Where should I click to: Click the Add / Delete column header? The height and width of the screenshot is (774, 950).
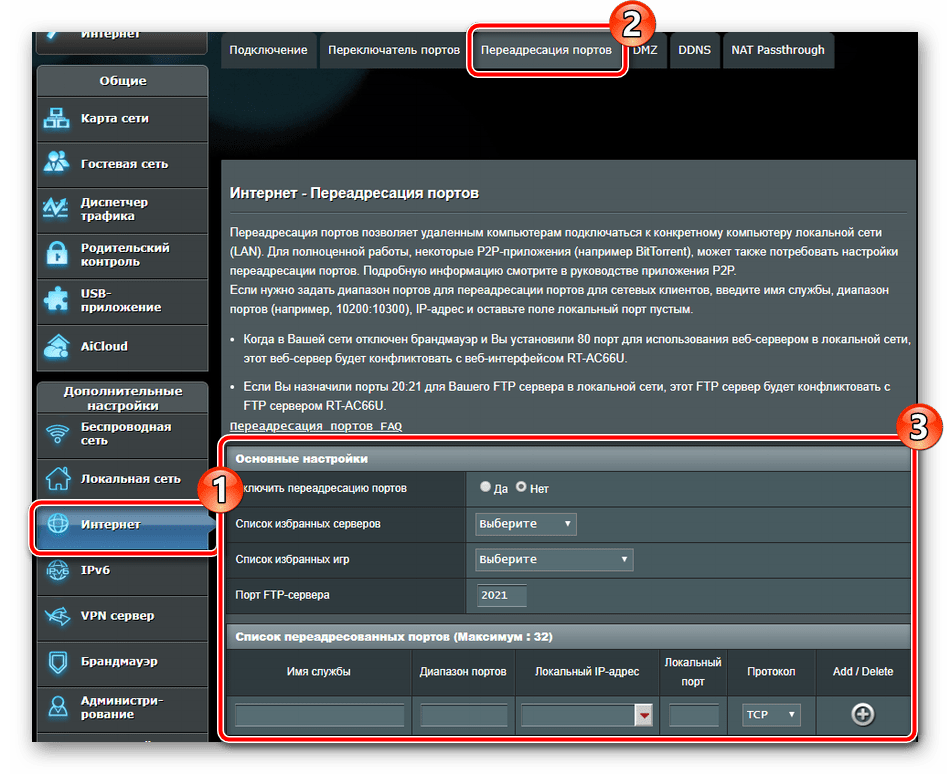click(x=863, y=672)
